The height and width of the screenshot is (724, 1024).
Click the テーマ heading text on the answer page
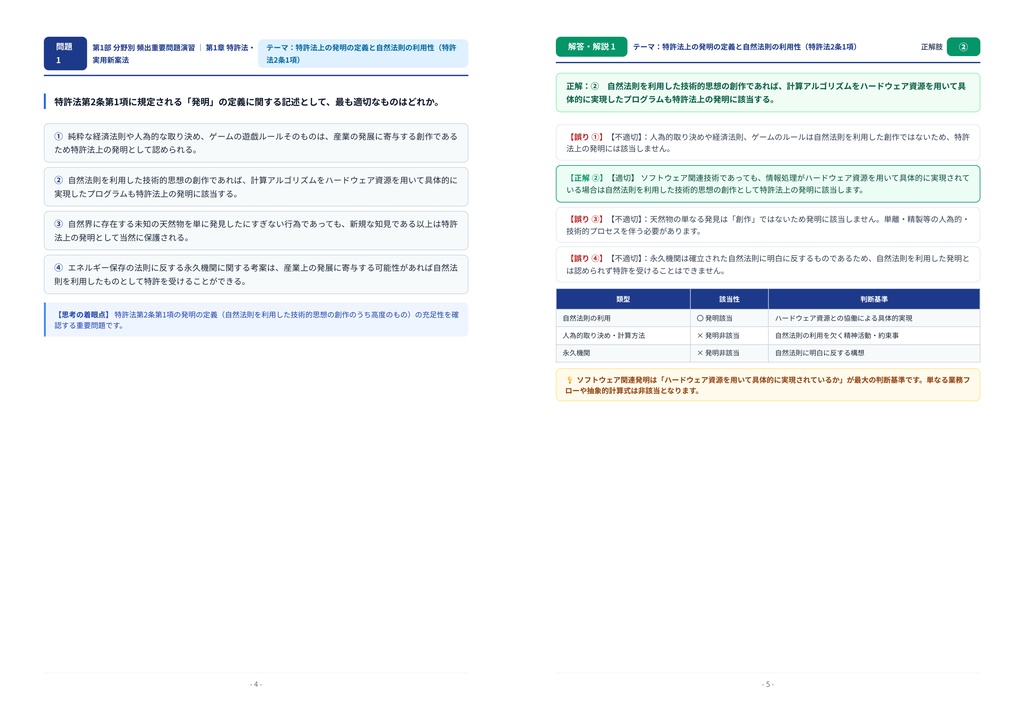[744, 47]
